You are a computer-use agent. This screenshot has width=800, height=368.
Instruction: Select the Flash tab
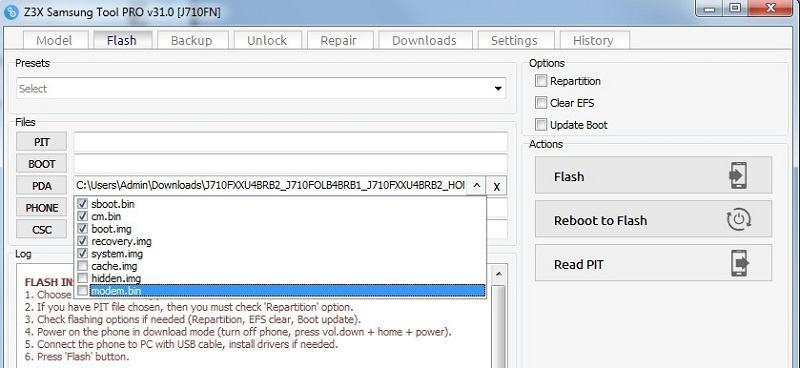(x=121, y=40)
